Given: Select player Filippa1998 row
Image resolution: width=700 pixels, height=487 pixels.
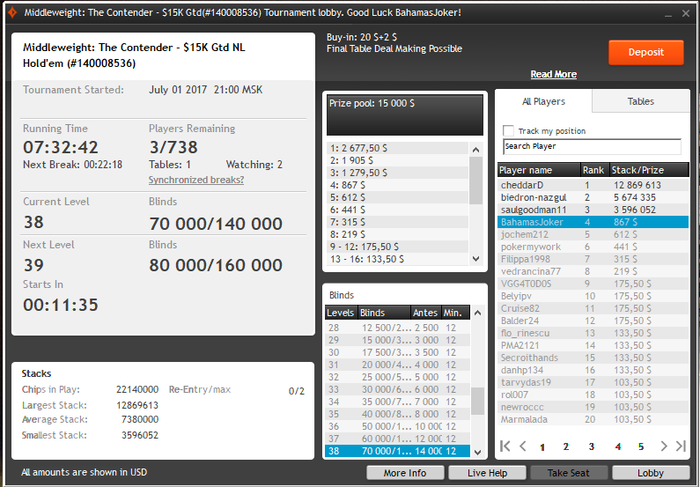Looking at the screenshot, I should click(593, 259).
